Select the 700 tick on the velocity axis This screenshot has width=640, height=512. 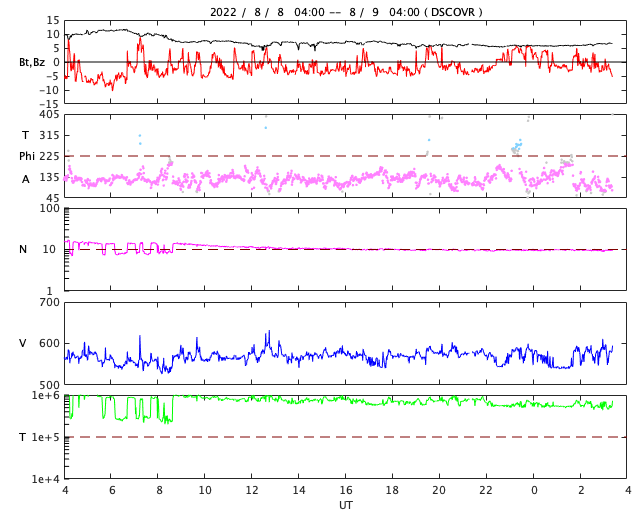[49, 303]
